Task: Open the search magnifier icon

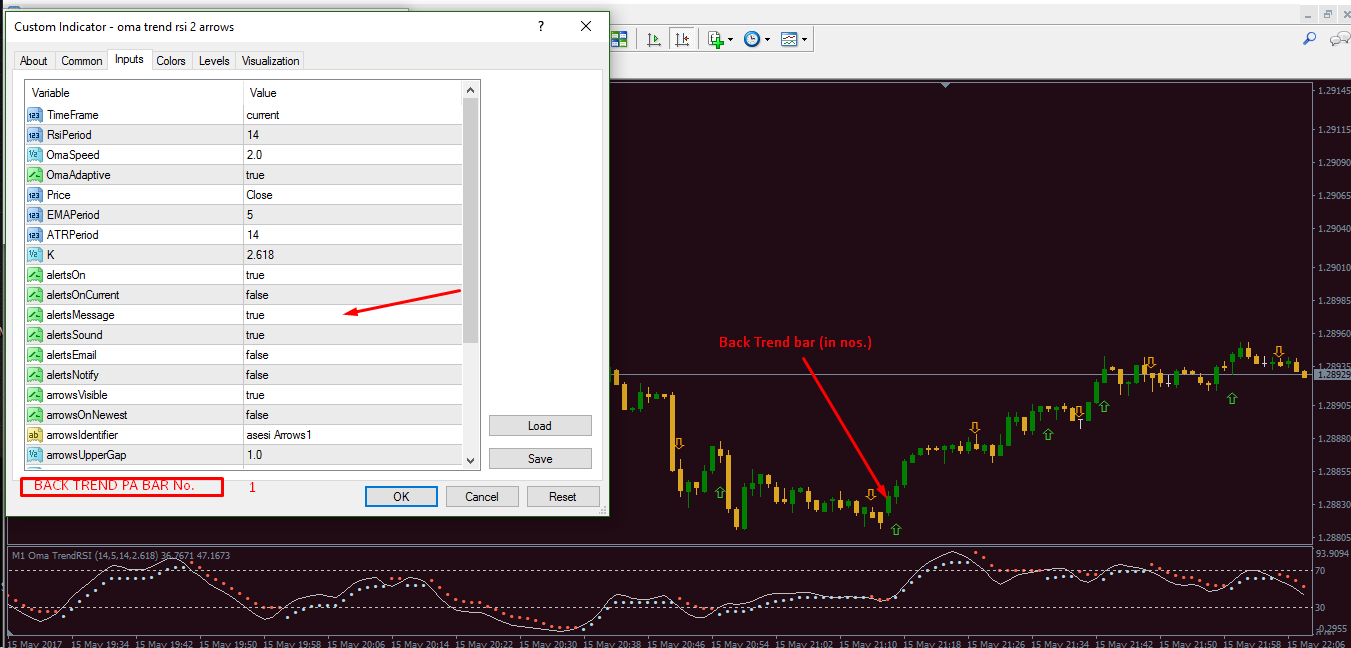Action: pos(1309,39)
